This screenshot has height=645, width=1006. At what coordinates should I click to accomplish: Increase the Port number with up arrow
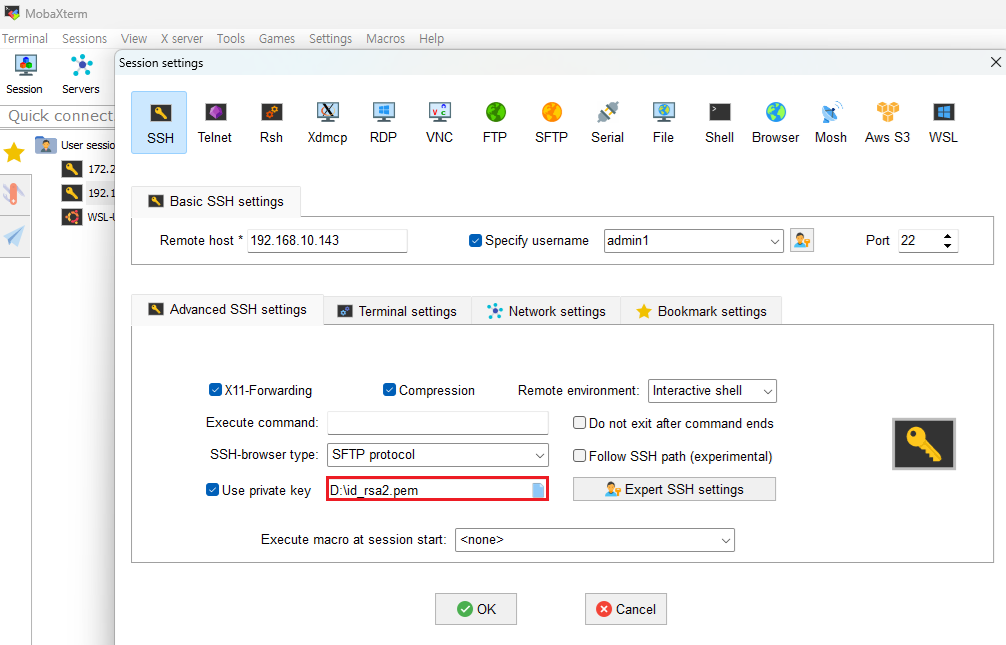coord(948,236)
